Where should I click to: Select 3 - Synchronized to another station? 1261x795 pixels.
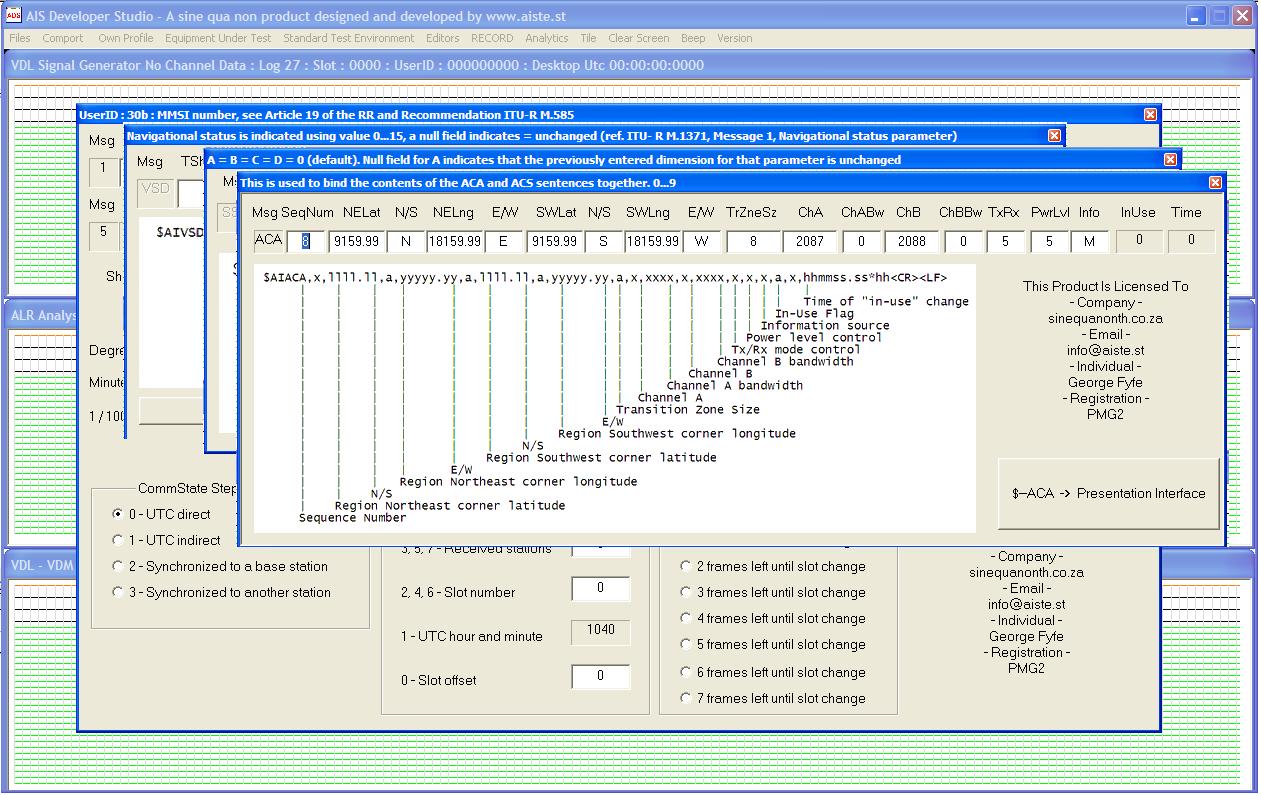tap(119, 592)
